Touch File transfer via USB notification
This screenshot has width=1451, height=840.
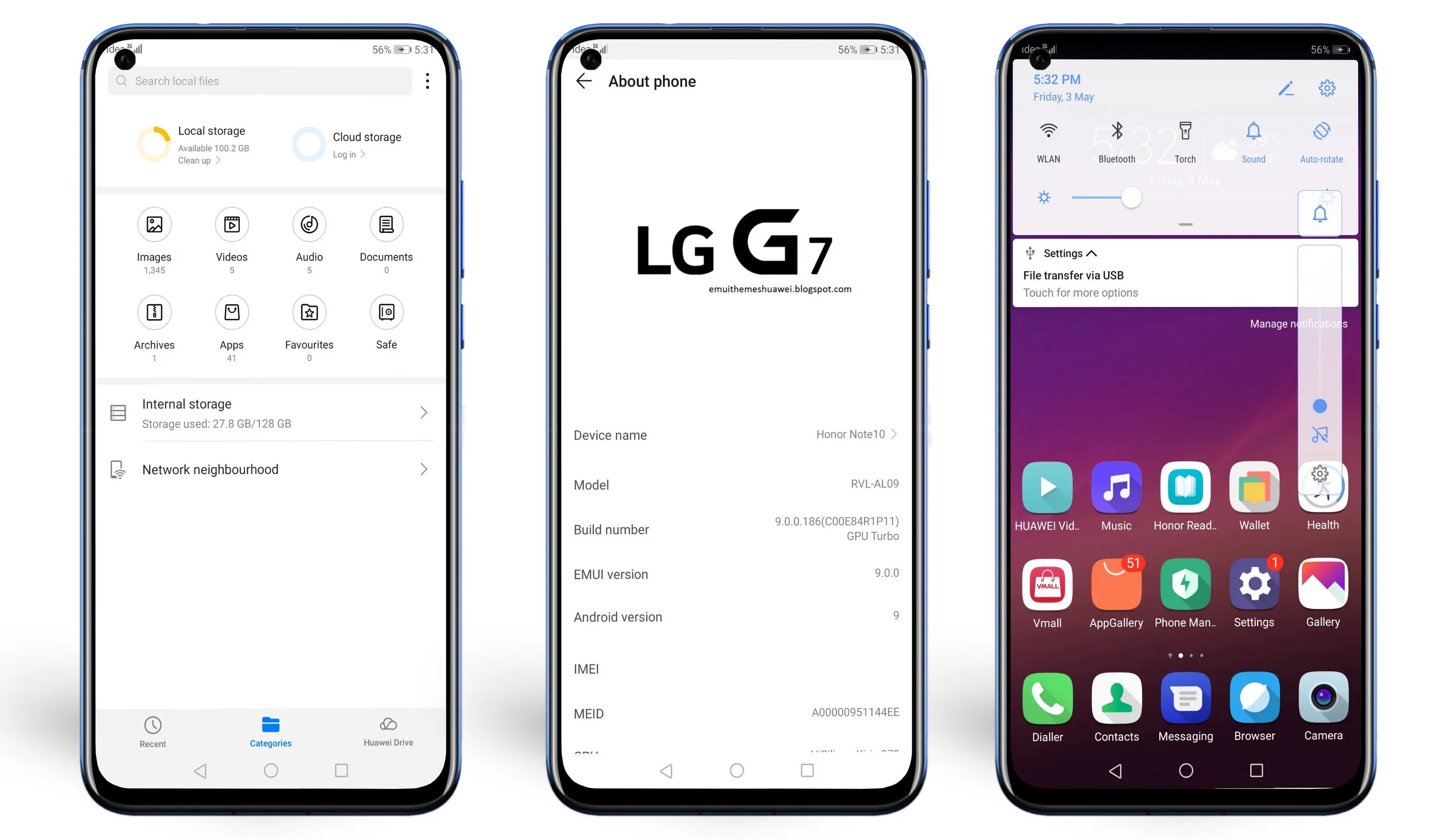1150,283
